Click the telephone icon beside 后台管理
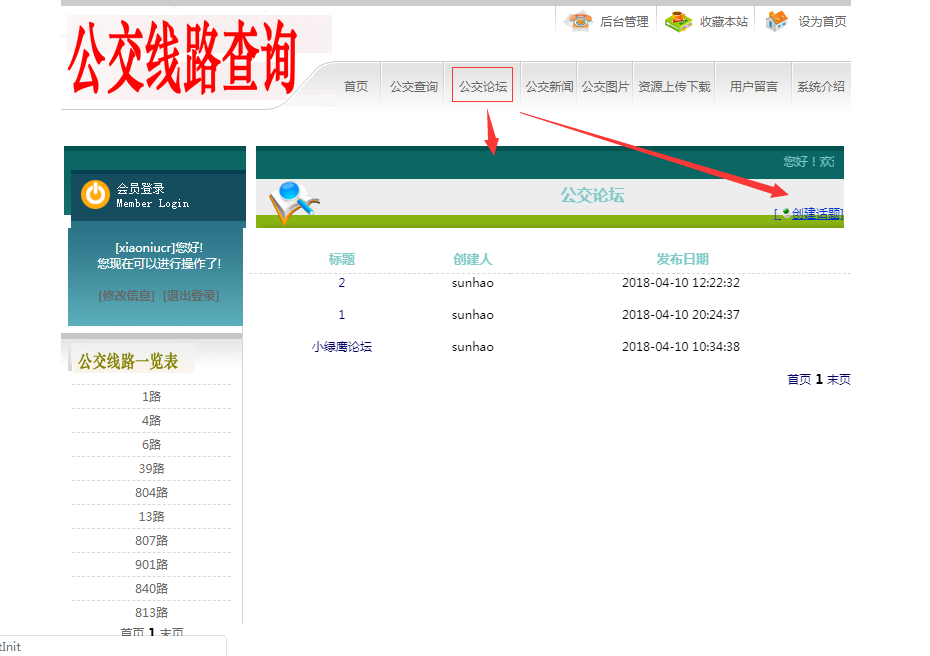Image resolution: width=930 pixels, height=656 pixels. (578, 21)
